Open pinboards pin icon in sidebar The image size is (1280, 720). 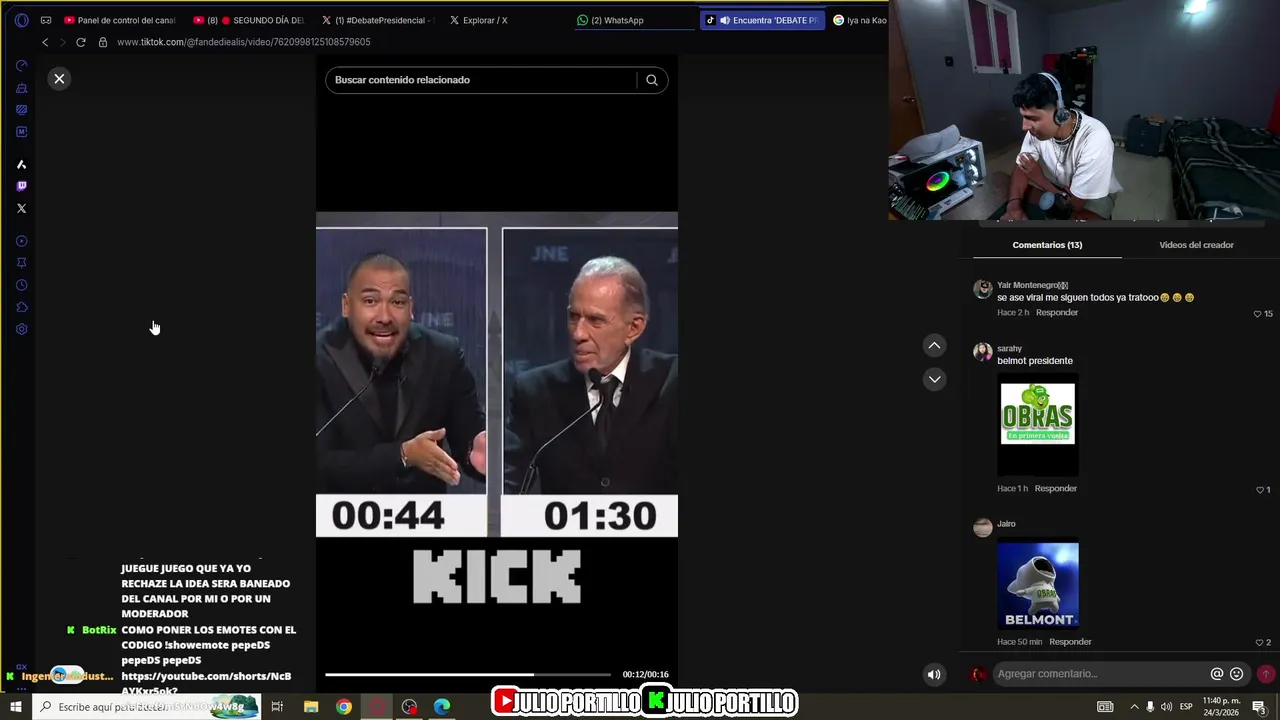pos(21,263)
